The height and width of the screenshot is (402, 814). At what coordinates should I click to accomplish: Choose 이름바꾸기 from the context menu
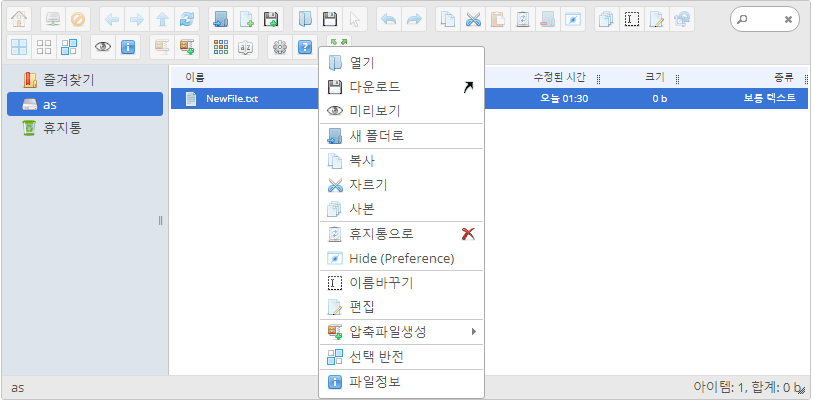pos(401,283)
